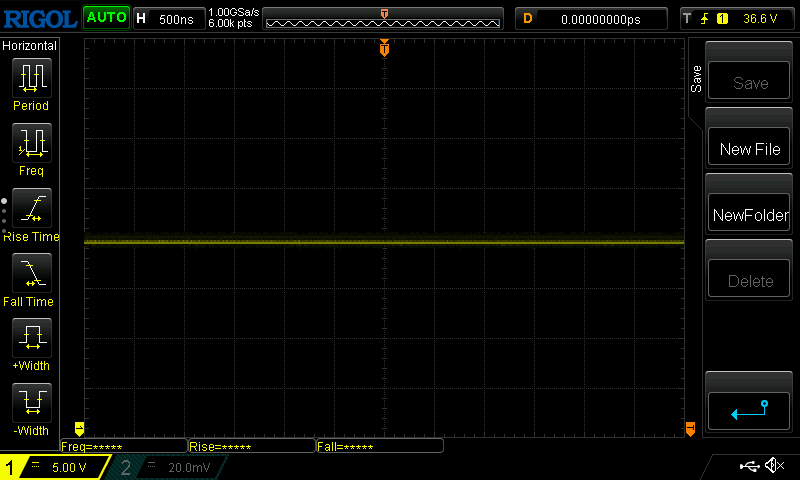Click the AUTO run status indicator
800x480 pixels.
(106, 18)
